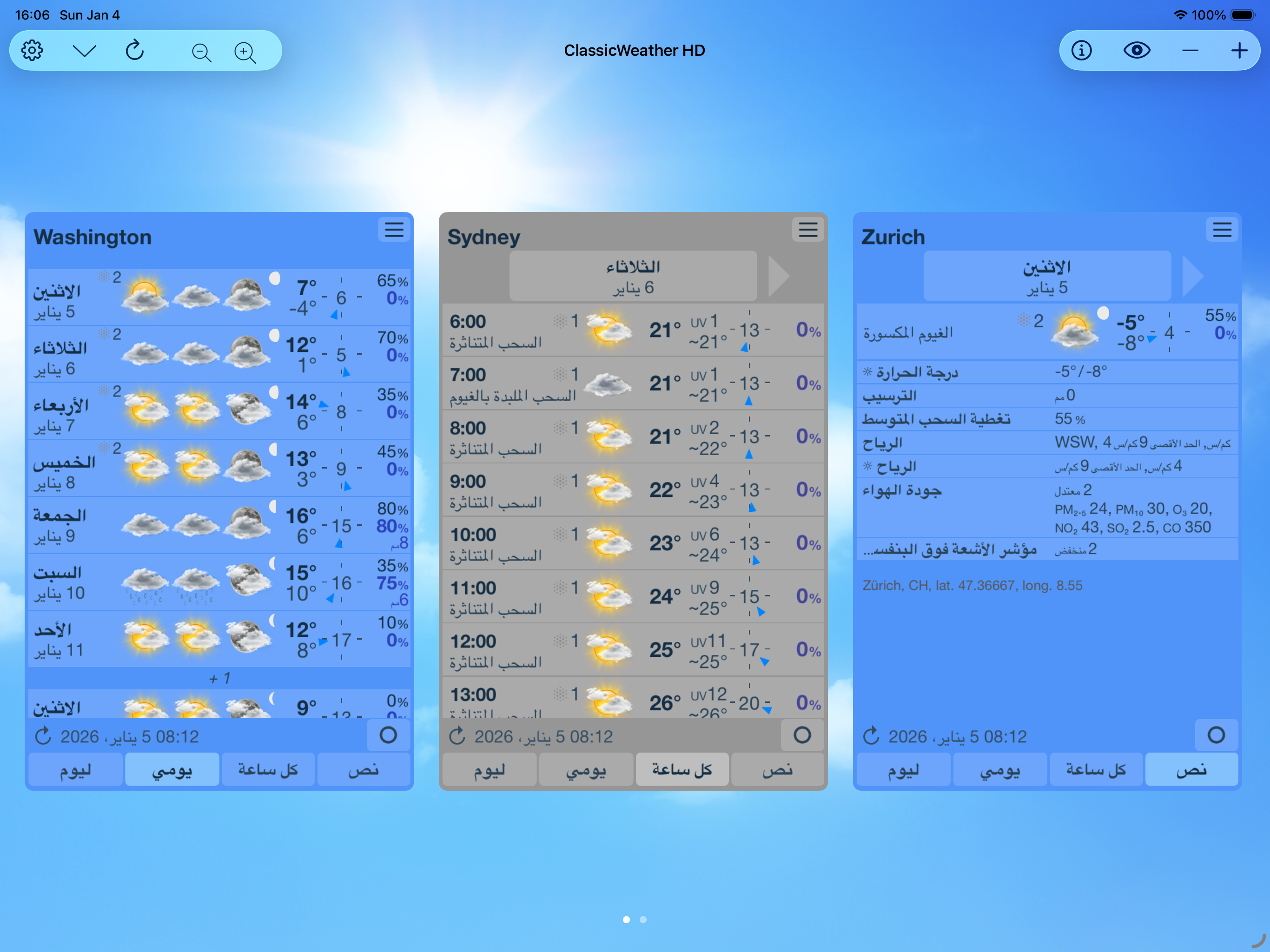Open the Sydney card hamburger menu
The height and width of the screenshot is (952, 1270).
(808, 230)
